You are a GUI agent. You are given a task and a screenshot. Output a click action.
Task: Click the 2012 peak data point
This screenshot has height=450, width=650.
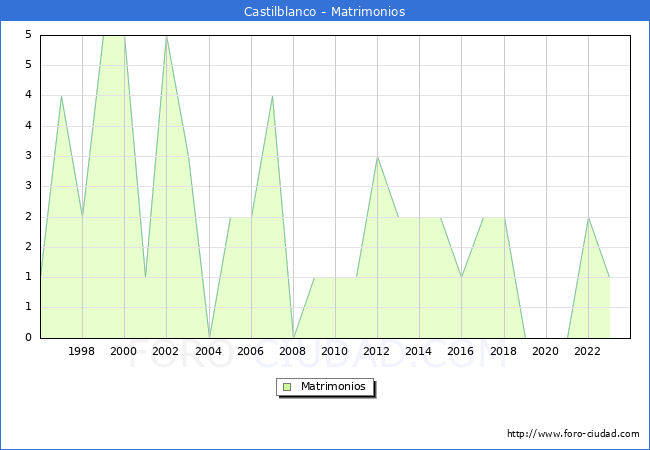(x=377, y=157)
